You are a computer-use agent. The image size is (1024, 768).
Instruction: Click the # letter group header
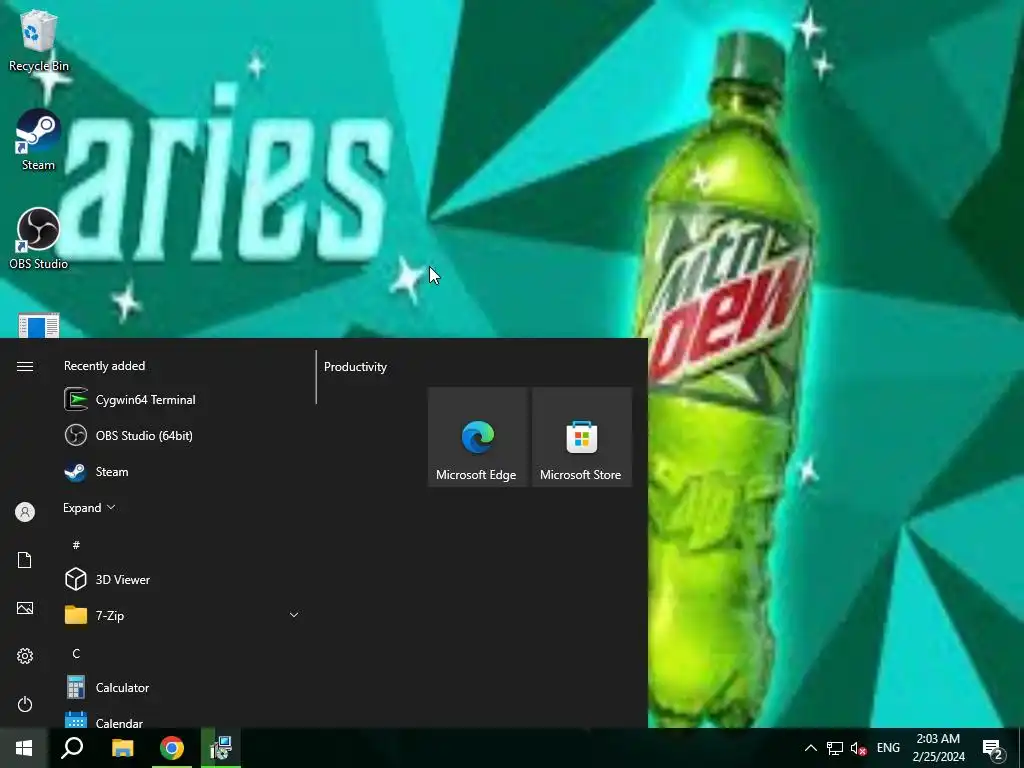tap(76, 545)
